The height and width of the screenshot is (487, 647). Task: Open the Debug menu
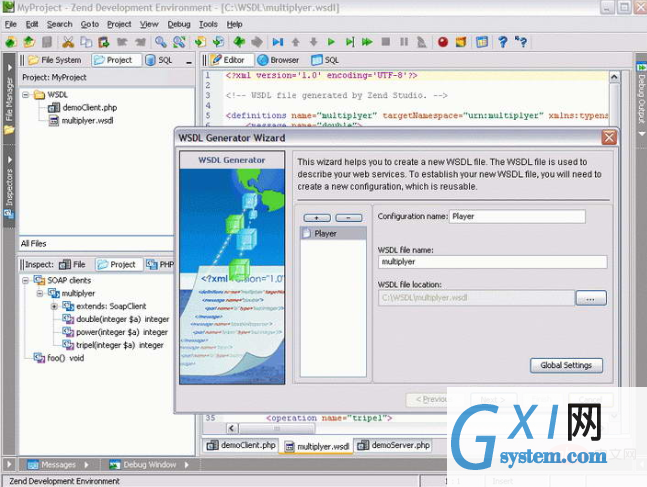[x=179, y=24]
